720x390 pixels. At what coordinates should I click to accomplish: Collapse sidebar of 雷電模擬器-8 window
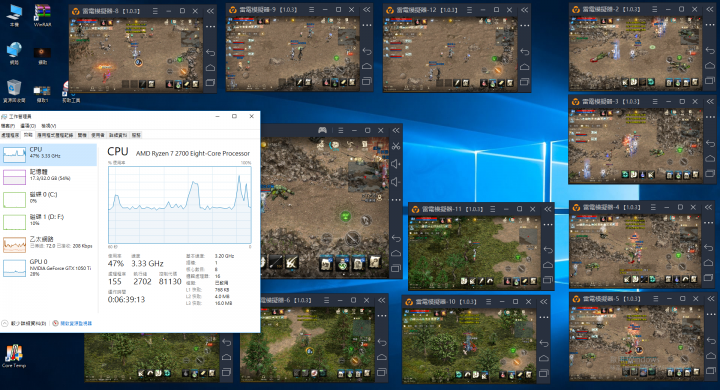(x=210, y=11)
